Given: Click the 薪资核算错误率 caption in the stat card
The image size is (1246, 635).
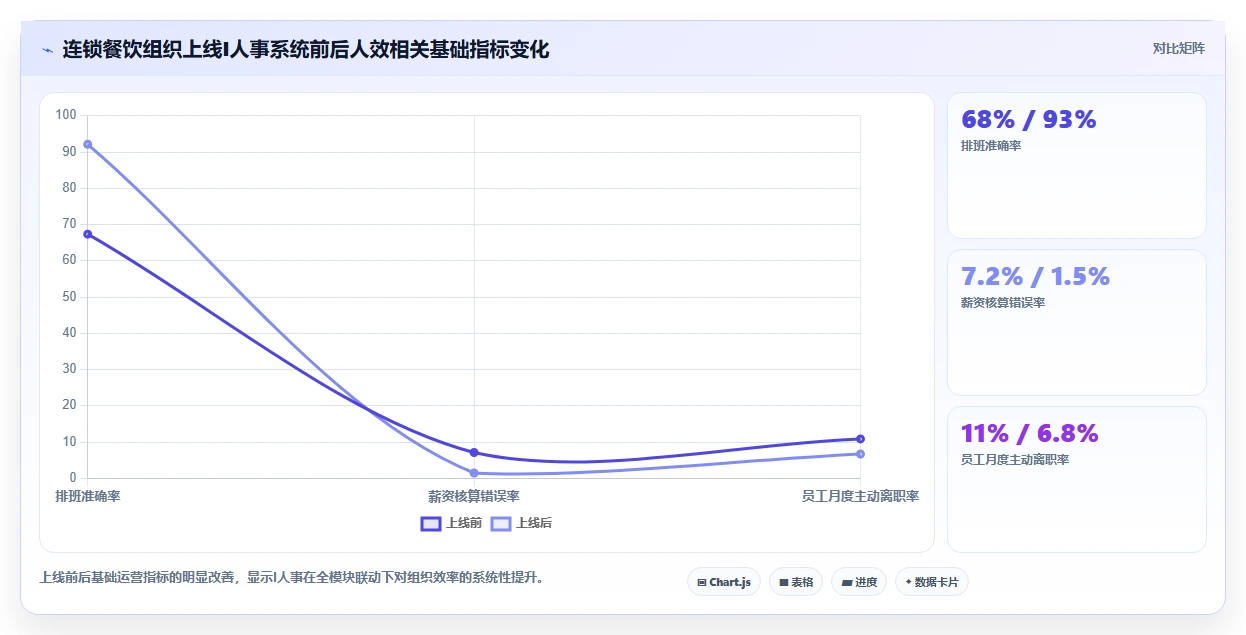Looking at the screenshot, I should click(1003, 303).
